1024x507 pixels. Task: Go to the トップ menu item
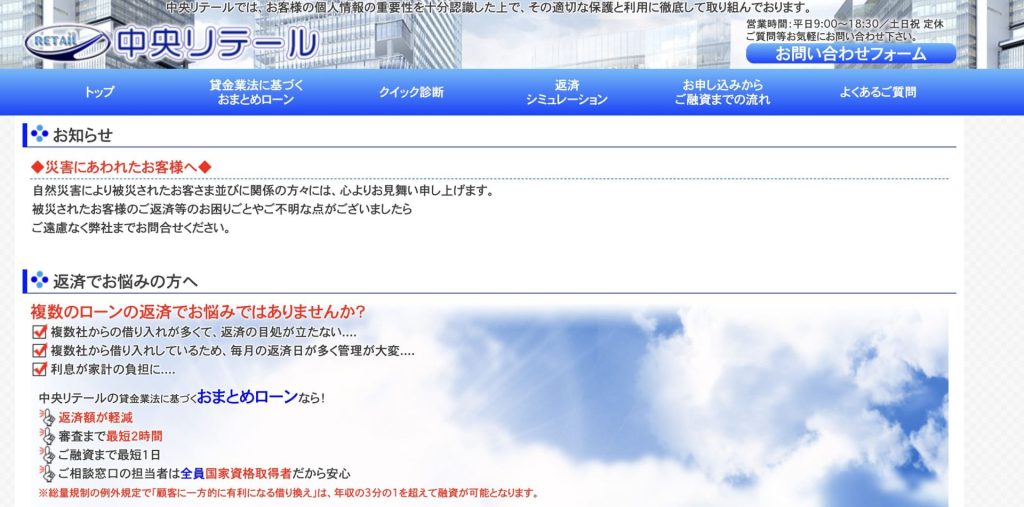pos(99,92)
